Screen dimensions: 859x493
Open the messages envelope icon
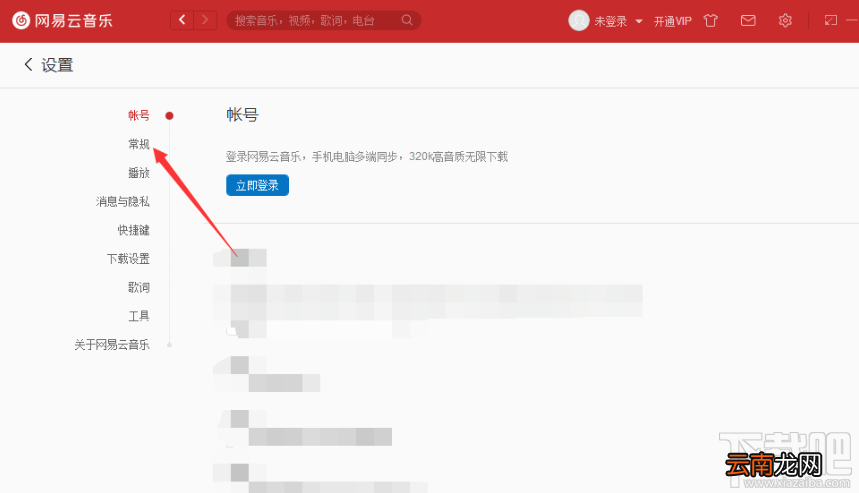[x=748, y=21]
